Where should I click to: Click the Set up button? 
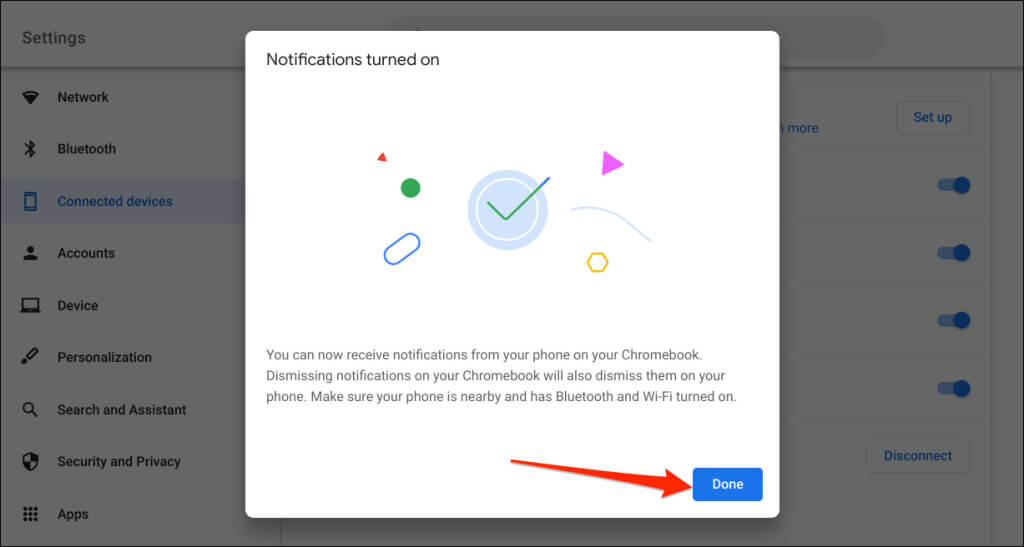tap(932, 117)
